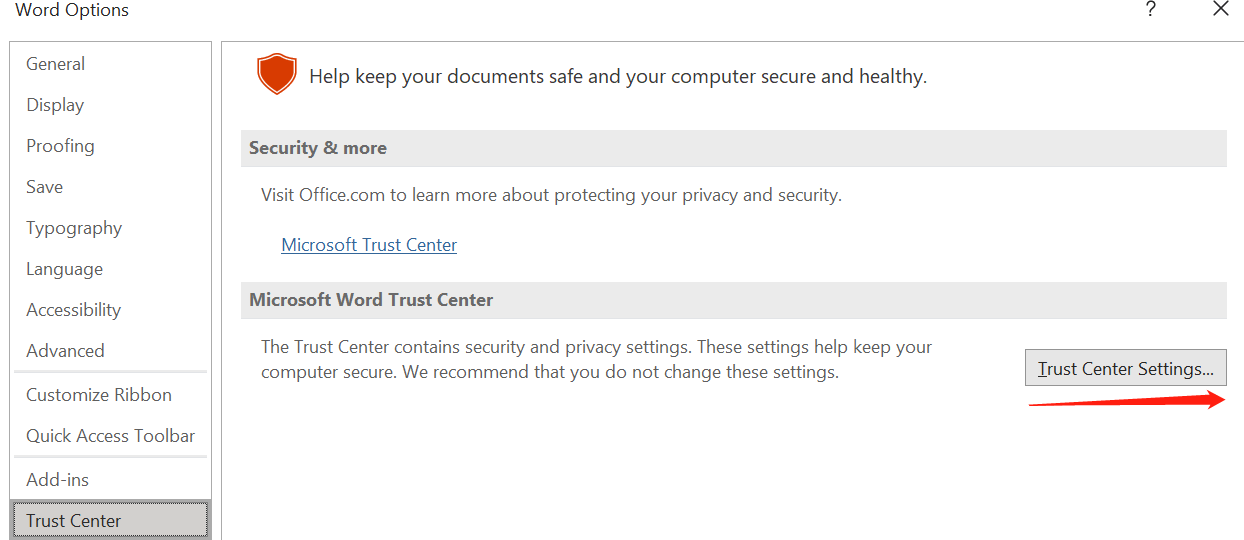The width and height of the screenshot is (1244, 540).
Task: Open the Advanced options category
Action: (x=65, y=351)
